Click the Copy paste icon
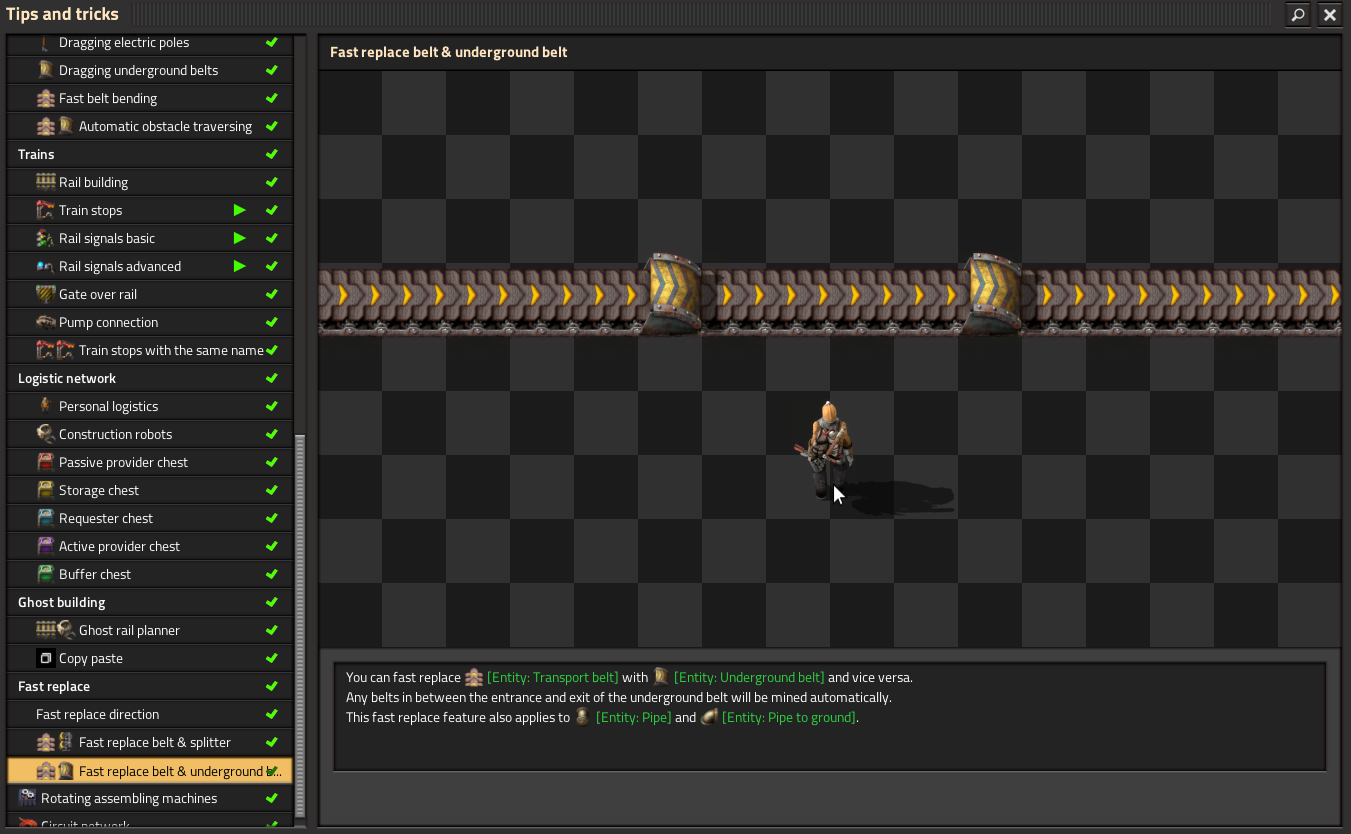The height and width of the screenshot is (834, 1351). [45, 658]
